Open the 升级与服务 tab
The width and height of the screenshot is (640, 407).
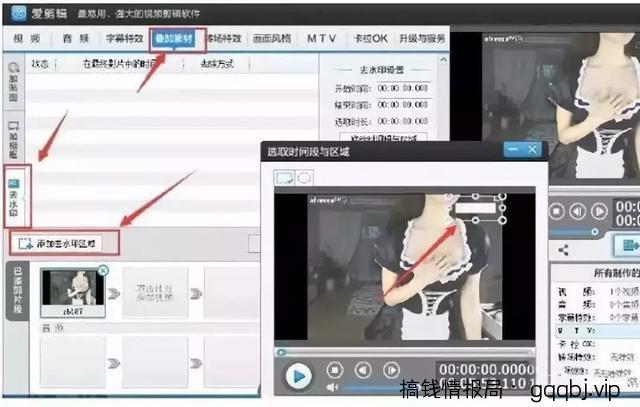tap(422, 39)
